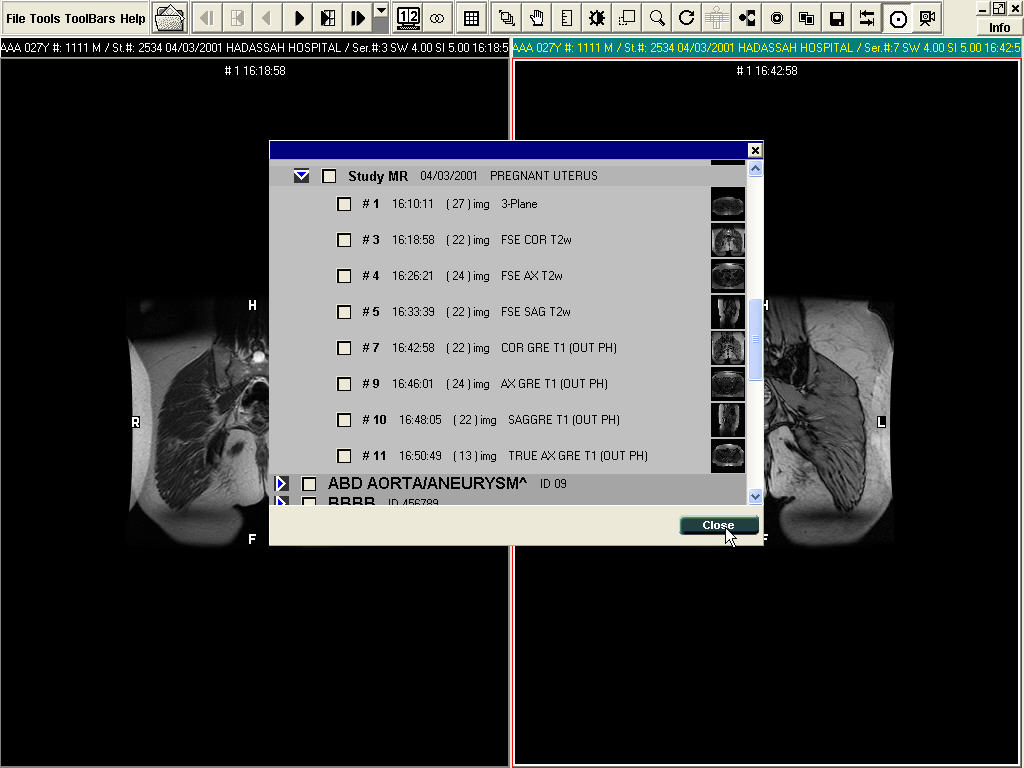Click the play forward arrow button

[x=299, y=18]
